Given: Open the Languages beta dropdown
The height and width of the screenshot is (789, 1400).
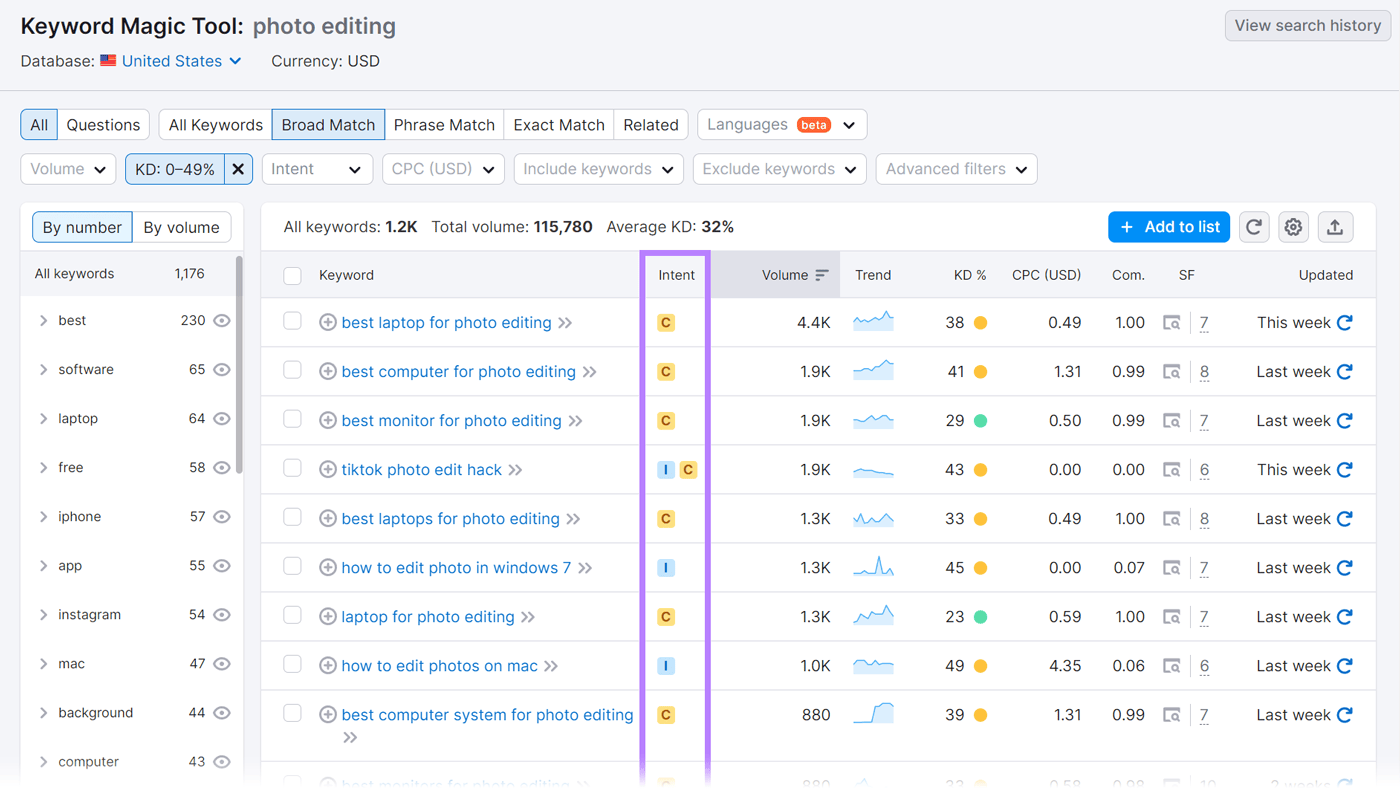Looking at the screenshot, I should 782,124.
